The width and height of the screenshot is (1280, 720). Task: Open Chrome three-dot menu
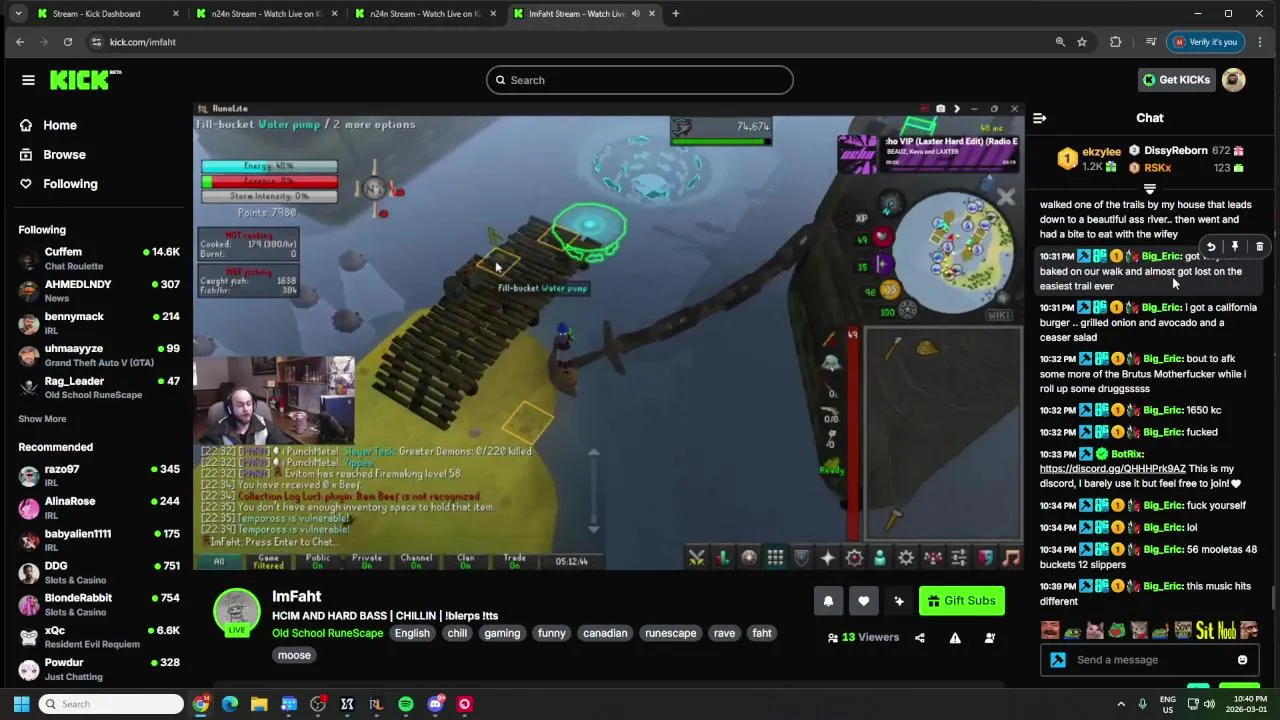(1259, 42)
